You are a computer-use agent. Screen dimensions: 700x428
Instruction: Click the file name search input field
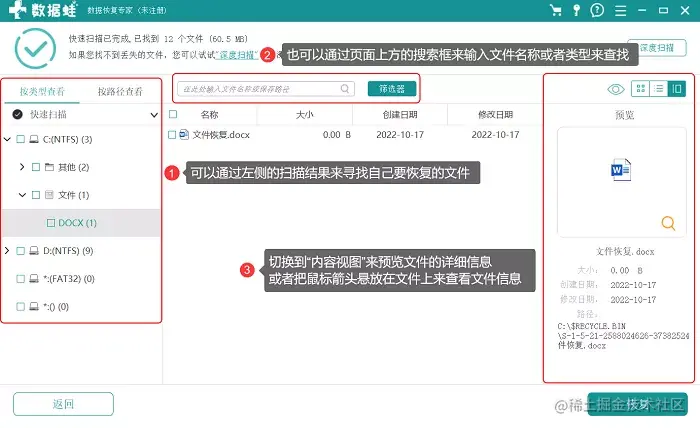pyautogui.click(x=266, y=89)
